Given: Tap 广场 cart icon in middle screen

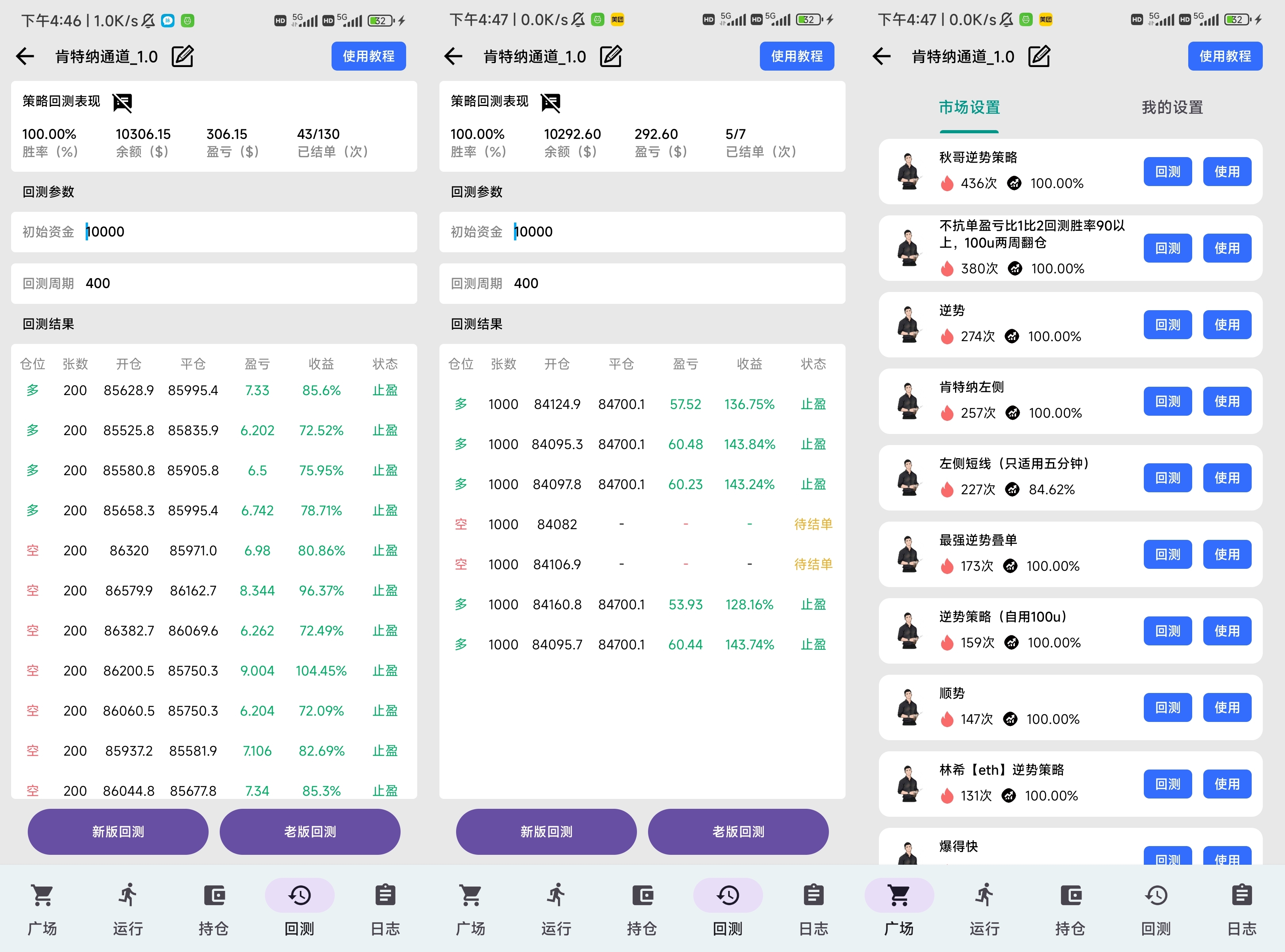Looking at the screenshot, I should click(470, 895).
